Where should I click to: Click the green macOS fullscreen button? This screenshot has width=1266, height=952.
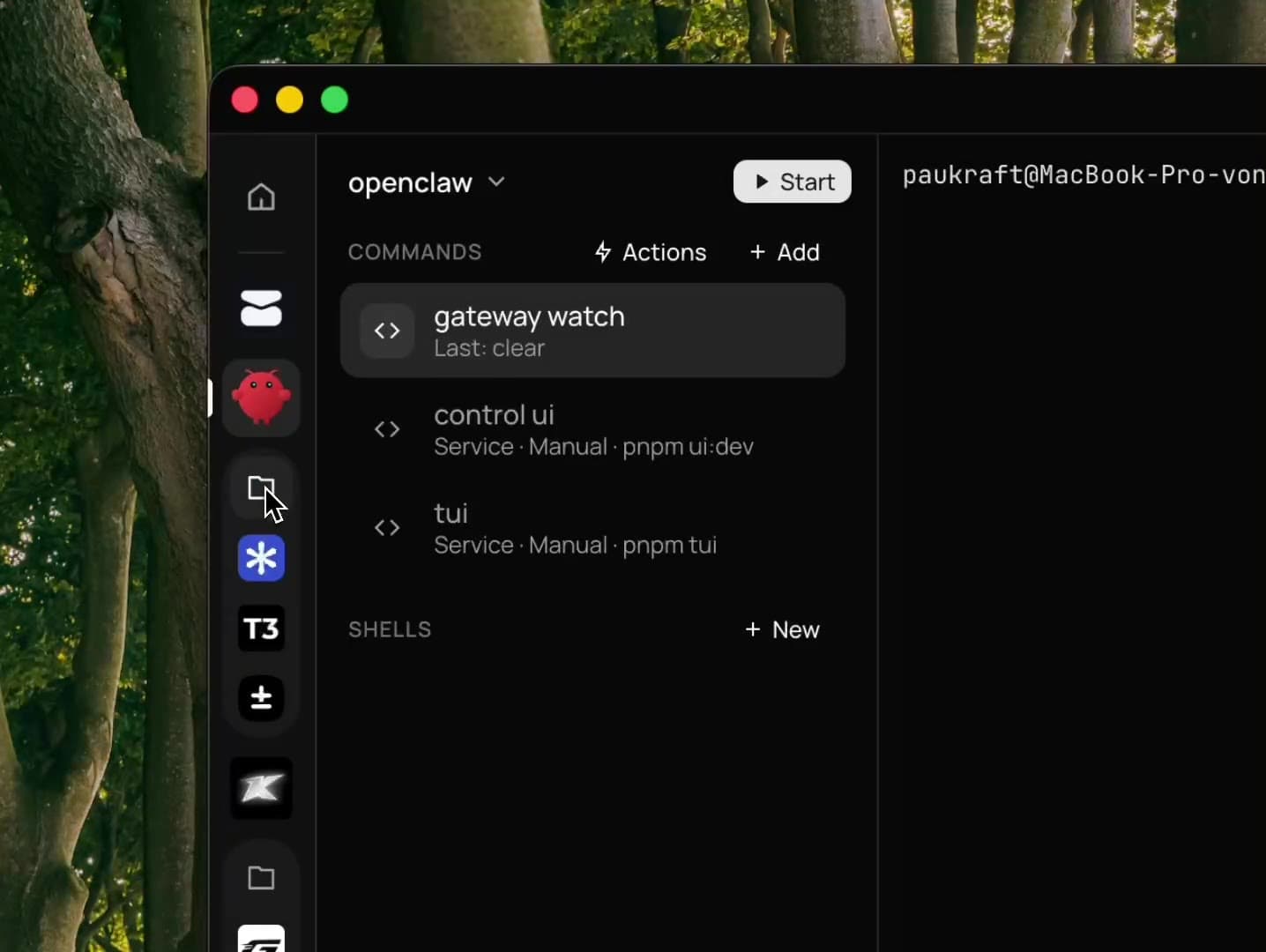[x=334, y=100]
